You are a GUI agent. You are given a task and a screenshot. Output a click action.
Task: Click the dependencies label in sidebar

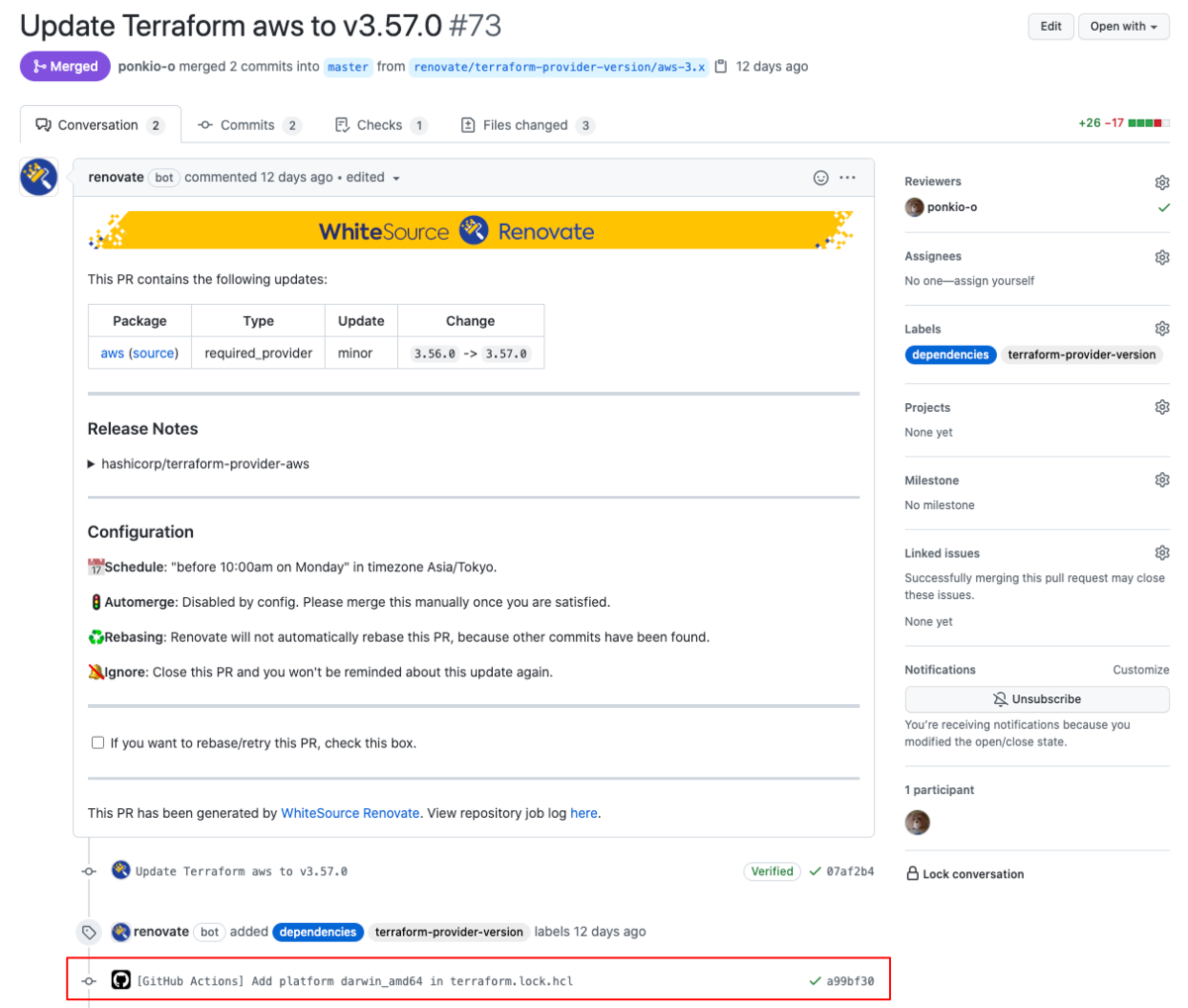click(950, 354)
